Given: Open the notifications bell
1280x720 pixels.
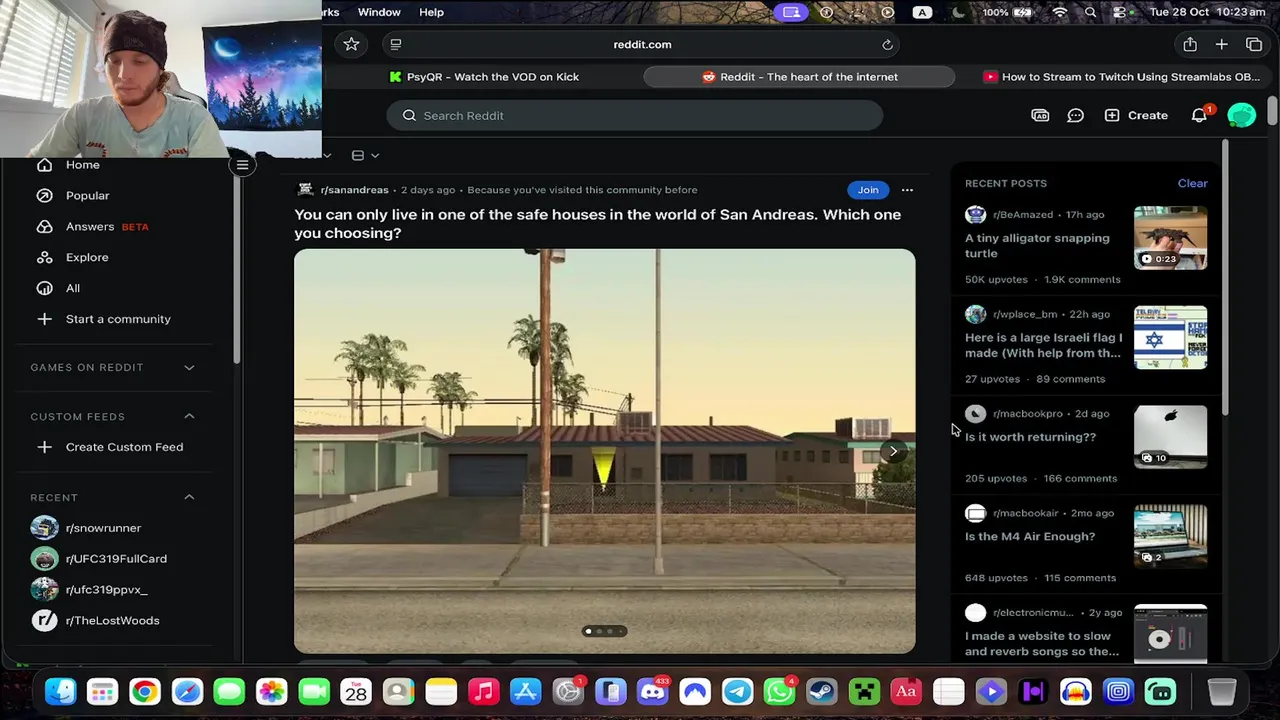Looking at the screenshot, I should pos(1199,116).
